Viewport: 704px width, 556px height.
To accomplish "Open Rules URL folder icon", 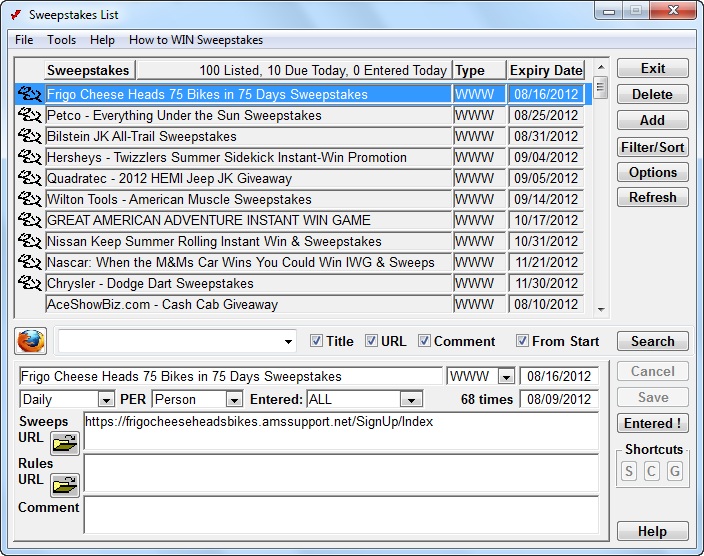I will coord(65,485).
